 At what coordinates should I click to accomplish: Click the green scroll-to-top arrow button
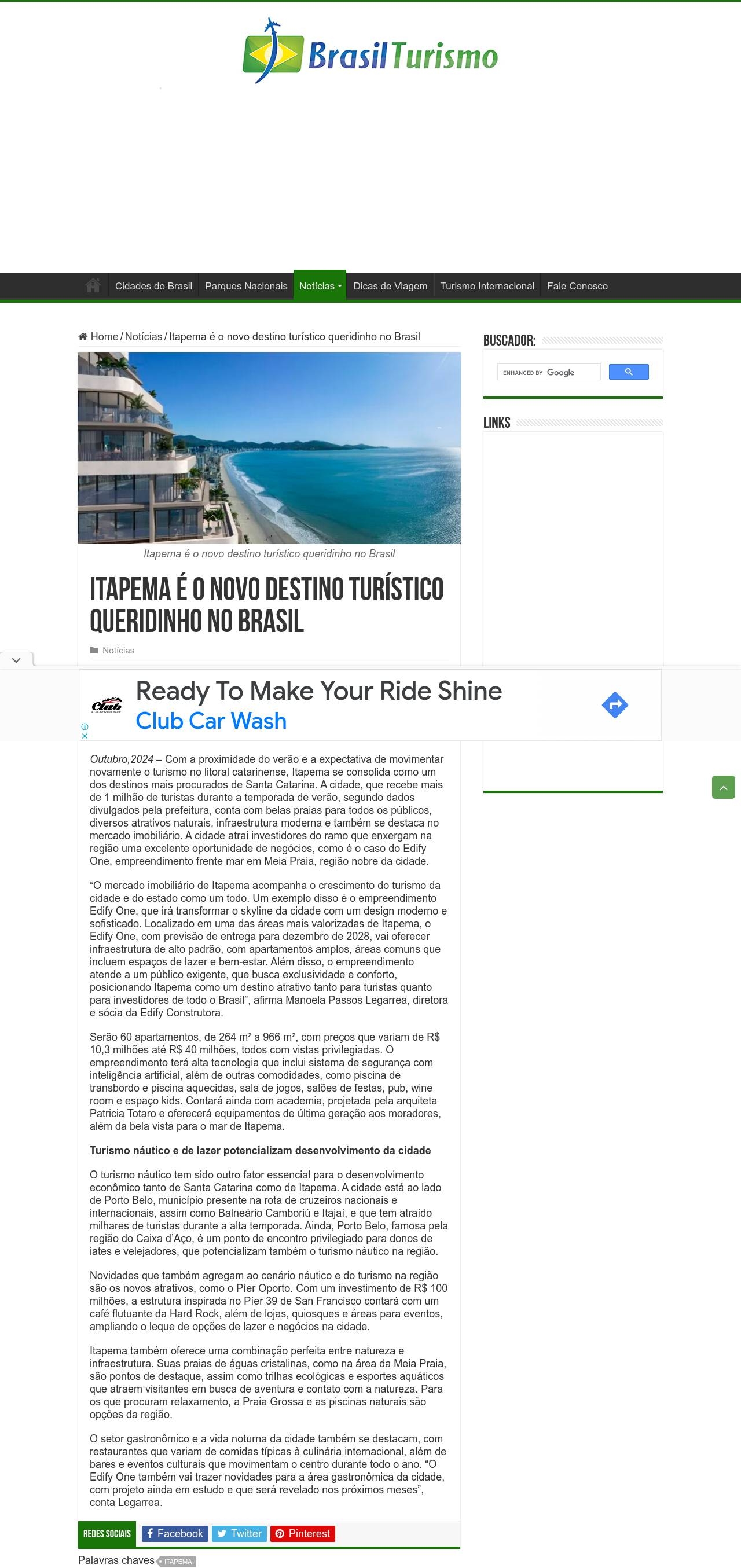[x=722, y=787]
